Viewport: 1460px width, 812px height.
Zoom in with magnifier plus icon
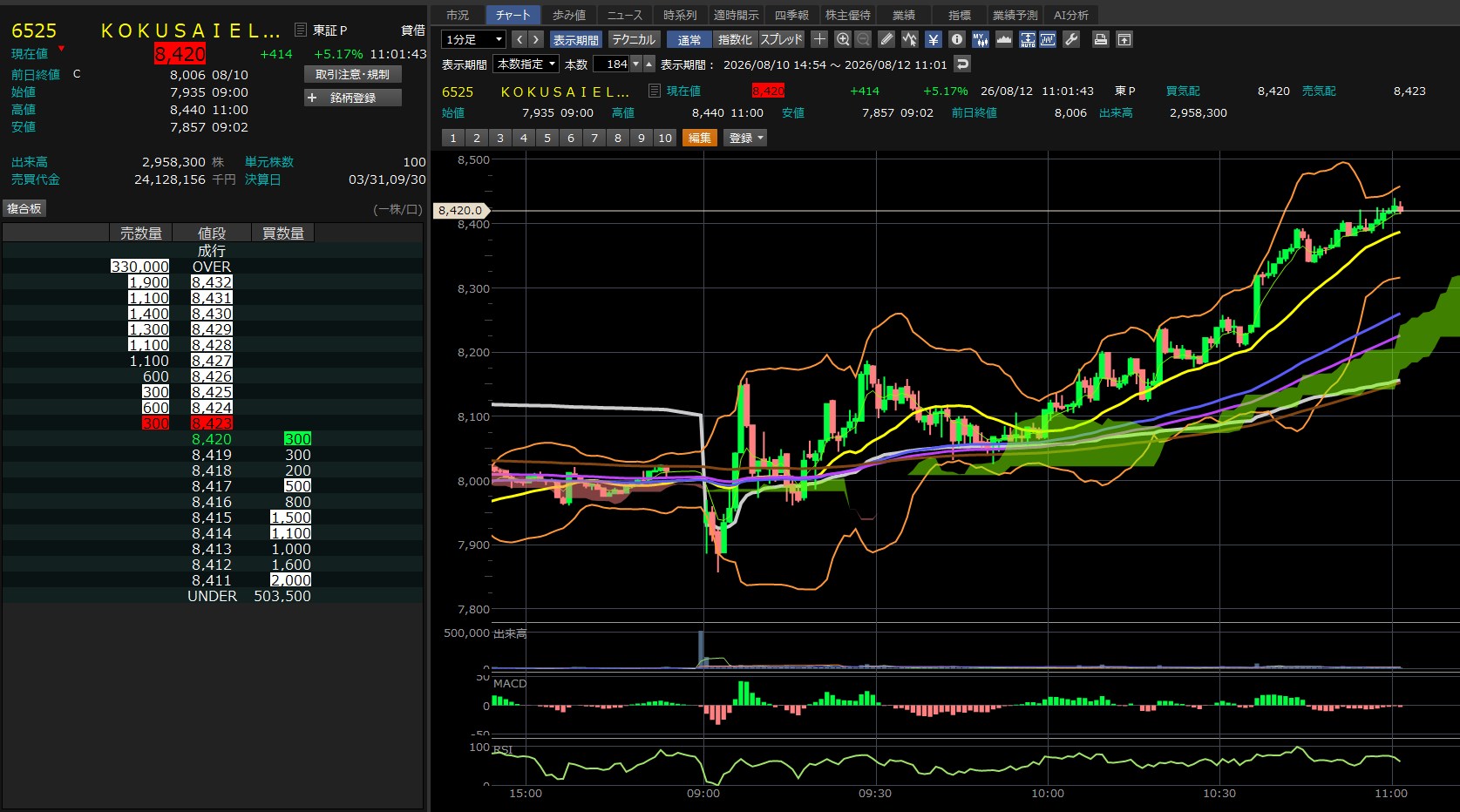click(843, 39)
